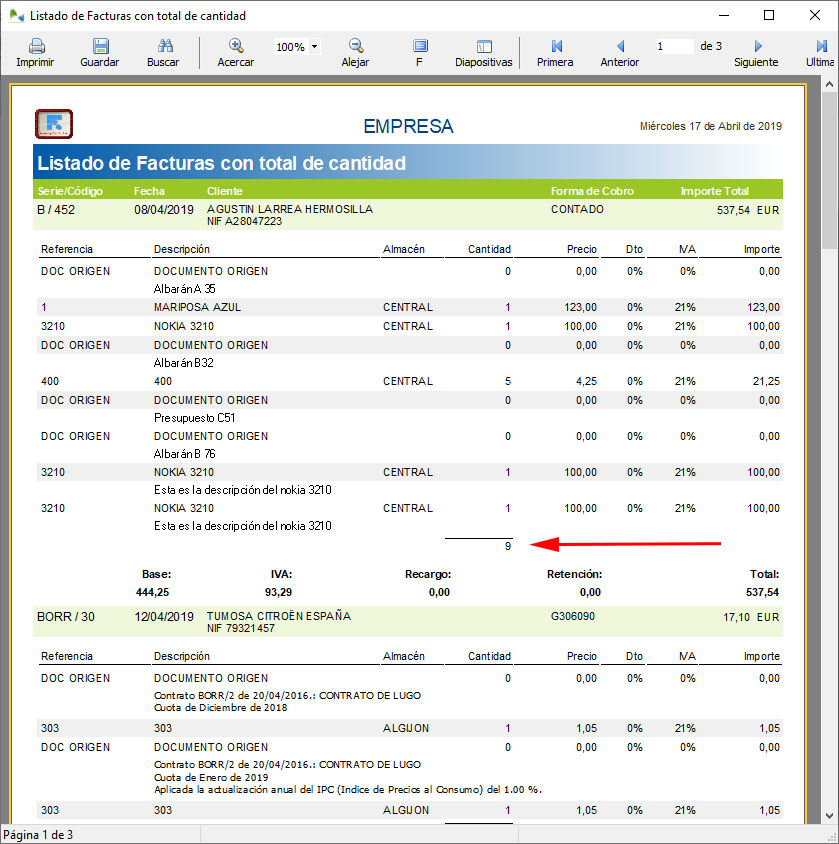
Task: Advance to next page with Siguiente
Action: point(757,47)
